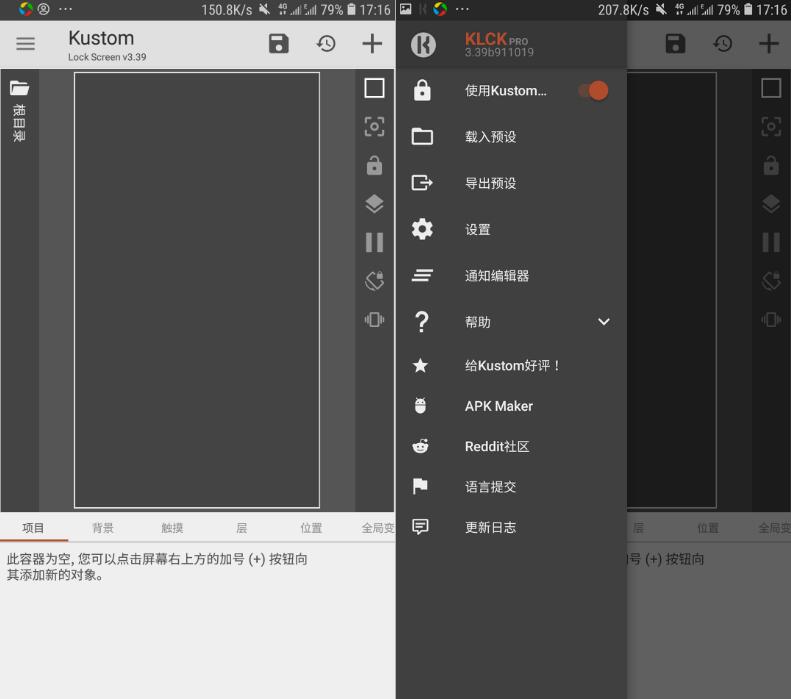791x699 pixels.
Task: Tap export icon beside 导出预设
Action: coord(422,182)
